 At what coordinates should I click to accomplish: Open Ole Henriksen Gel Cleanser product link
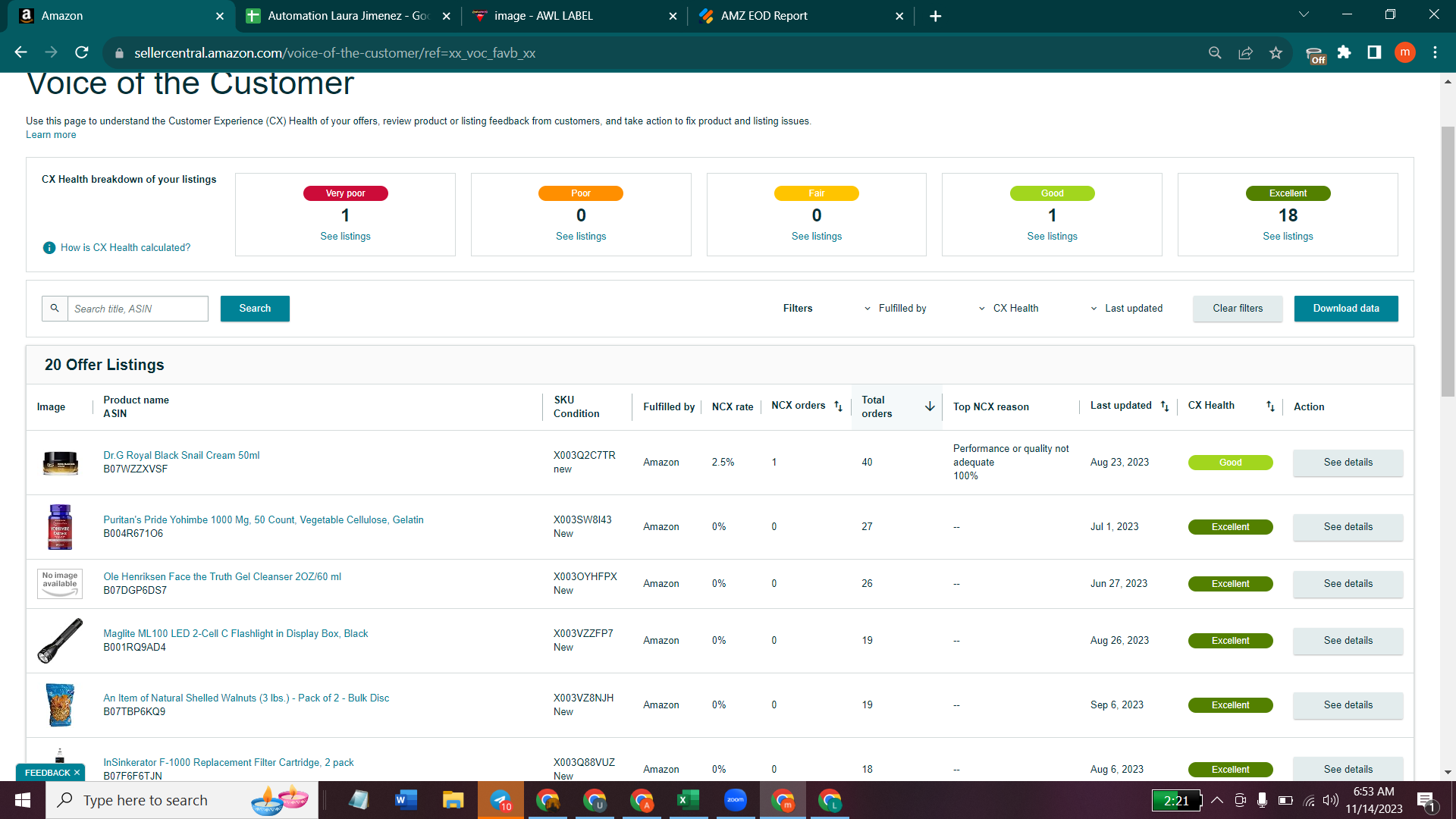pos(222,577)
